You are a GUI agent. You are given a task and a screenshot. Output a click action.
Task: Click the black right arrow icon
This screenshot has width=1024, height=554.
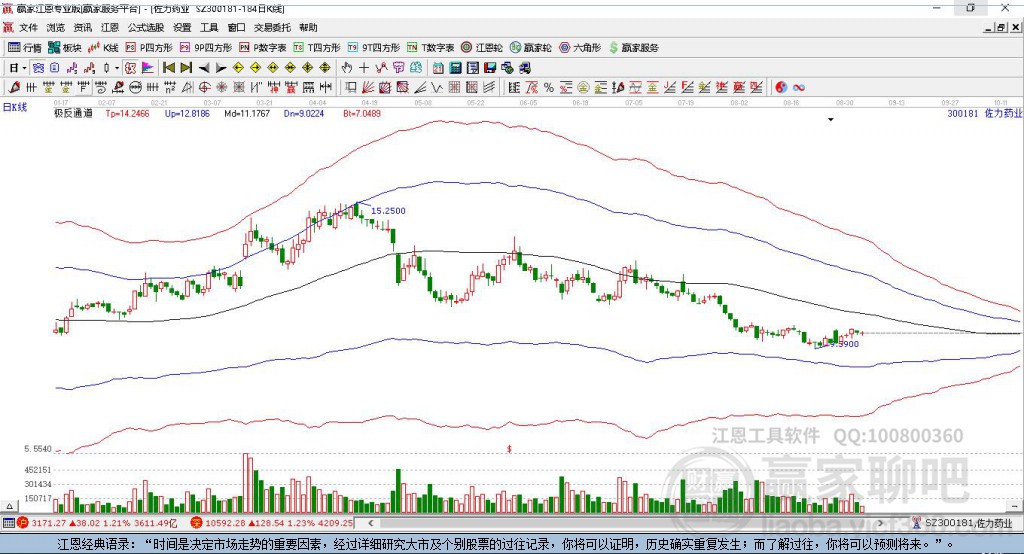click(x=221, y=68)
